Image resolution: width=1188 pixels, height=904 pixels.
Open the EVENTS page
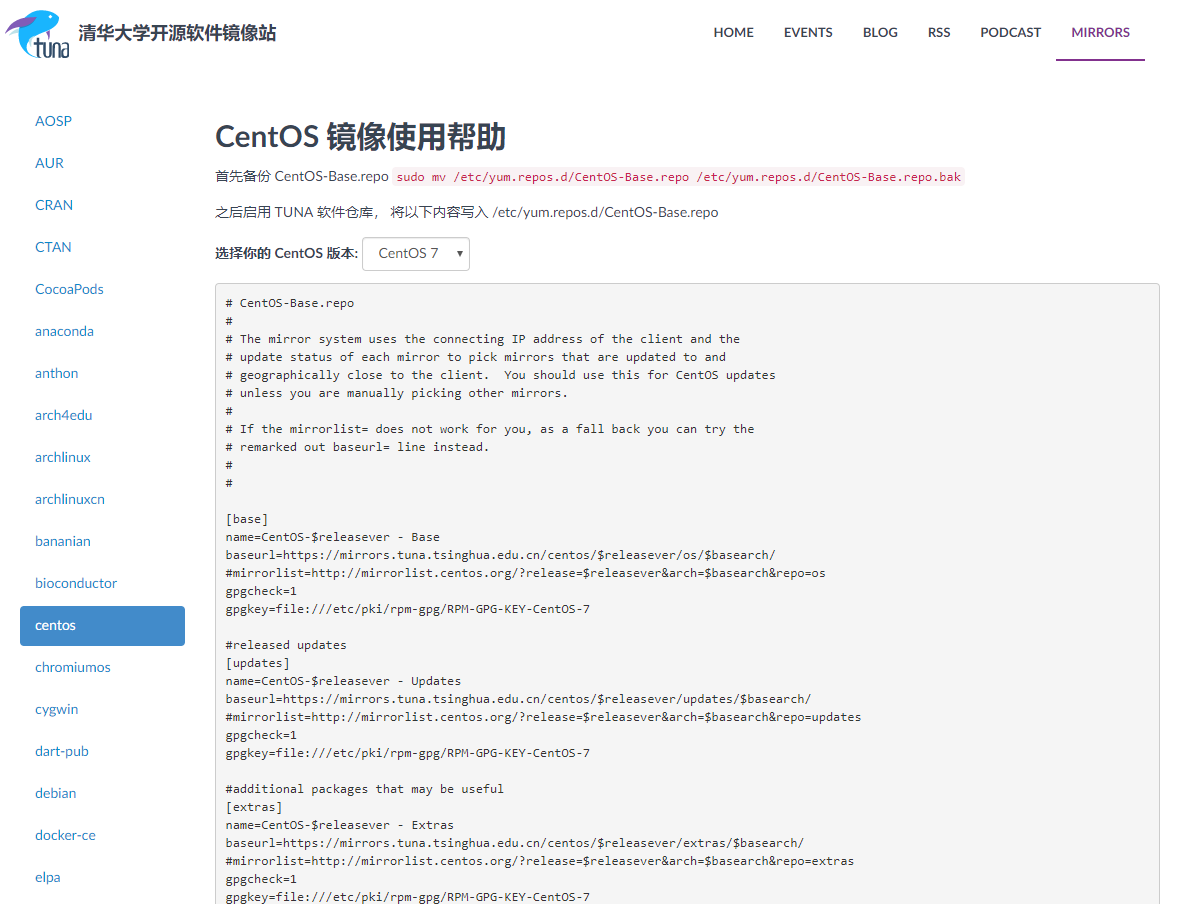pos(808,33)
